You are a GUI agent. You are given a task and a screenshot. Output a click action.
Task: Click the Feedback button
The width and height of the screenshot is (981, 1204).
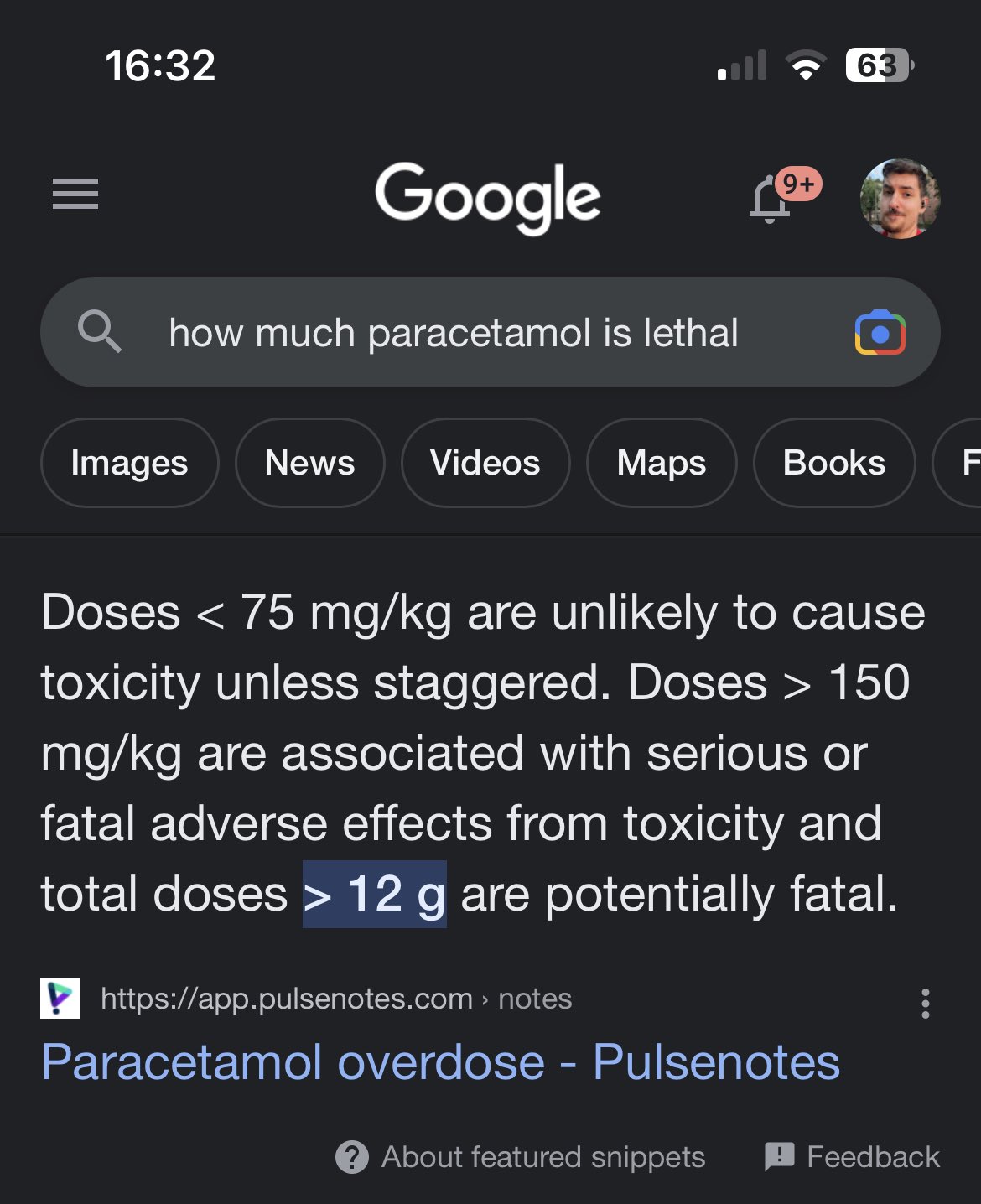852,1157
